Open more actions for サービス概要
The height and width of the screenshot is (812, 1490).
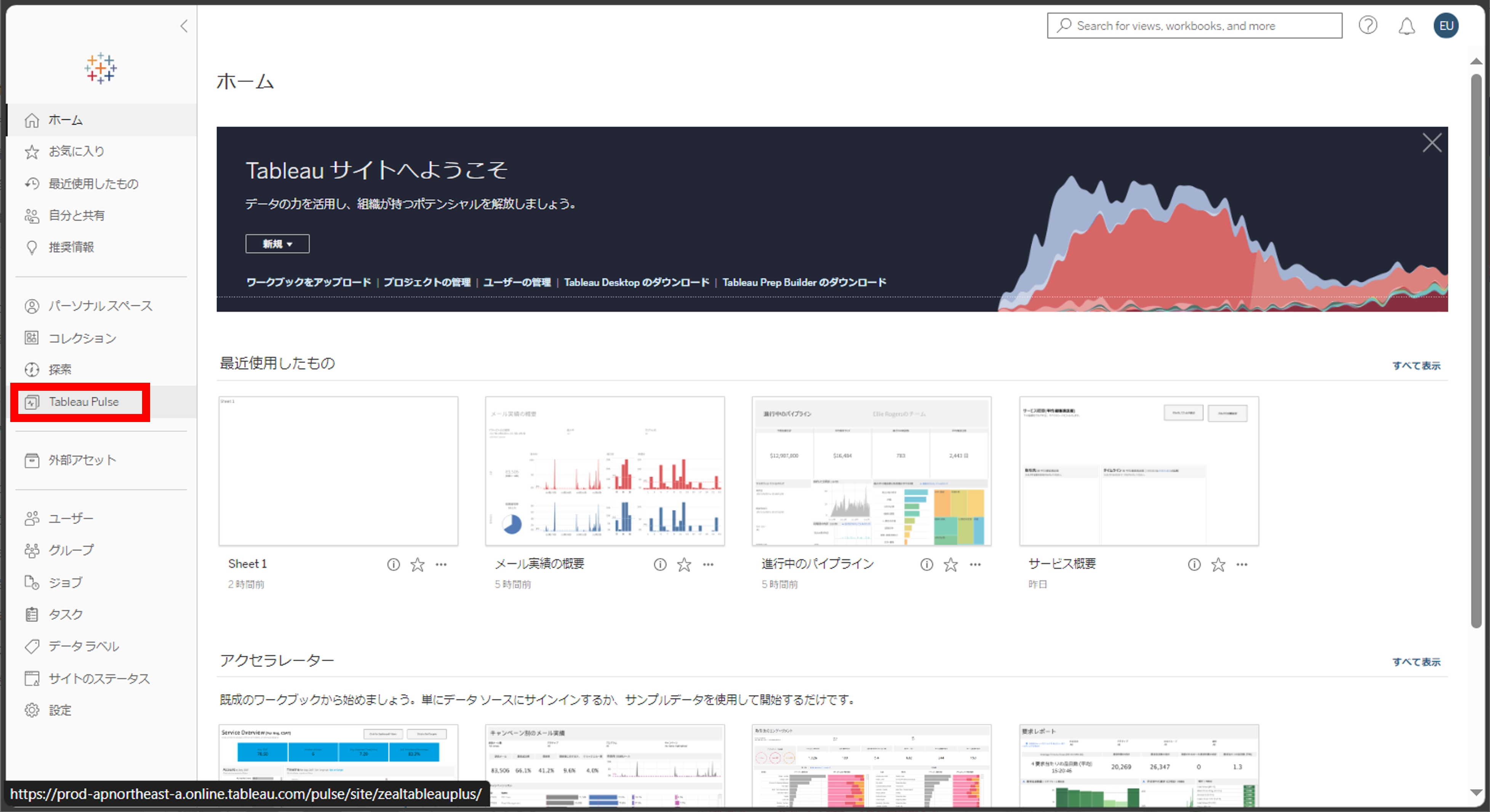coord(1242,564)
